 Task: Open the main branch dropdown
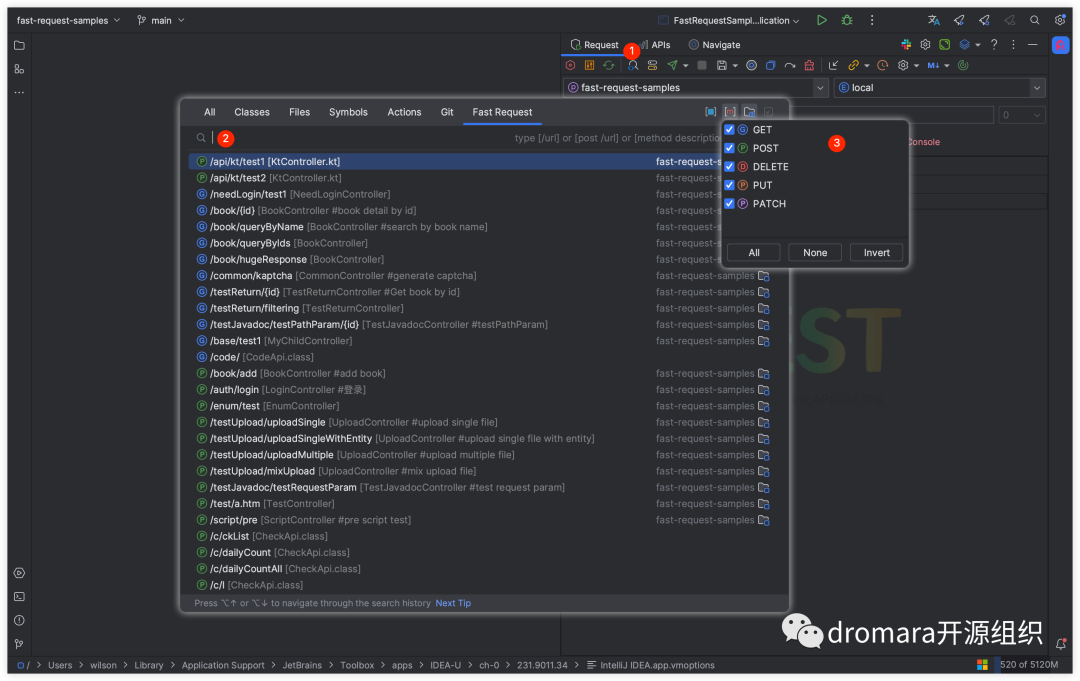[161, 21]
